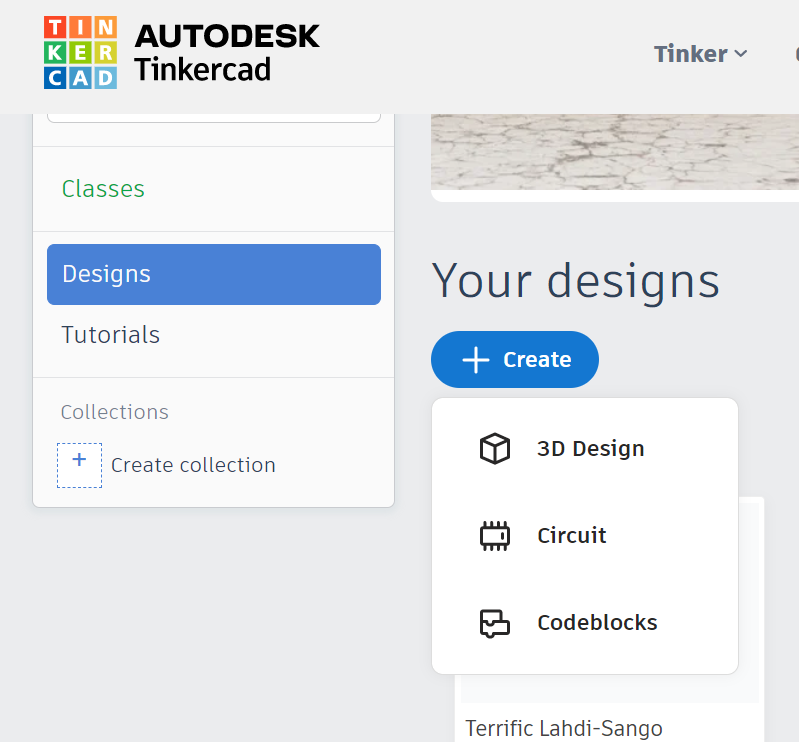Open the Tutorials sidebar item

(111, 335)
